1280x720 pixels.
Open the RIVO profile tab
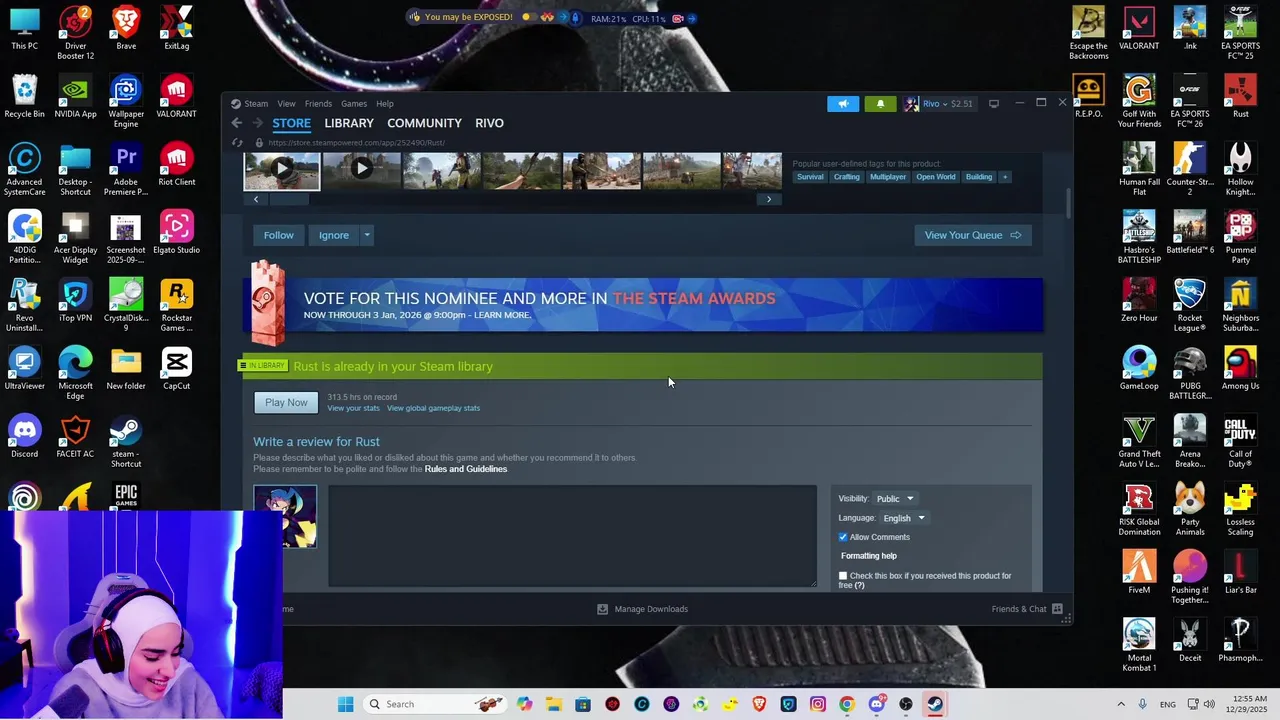(x=489, y=123)
